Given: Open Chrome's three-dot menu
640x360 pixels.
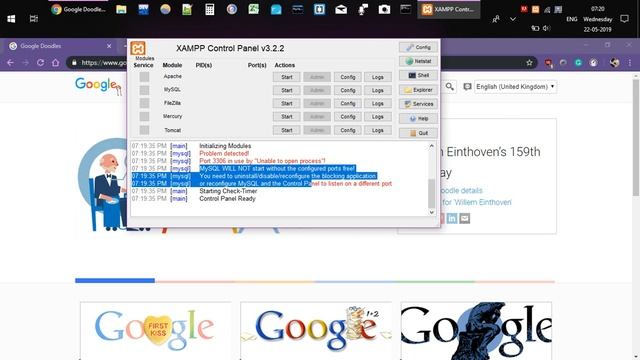Looking at the screenshot, I should 630,63.
